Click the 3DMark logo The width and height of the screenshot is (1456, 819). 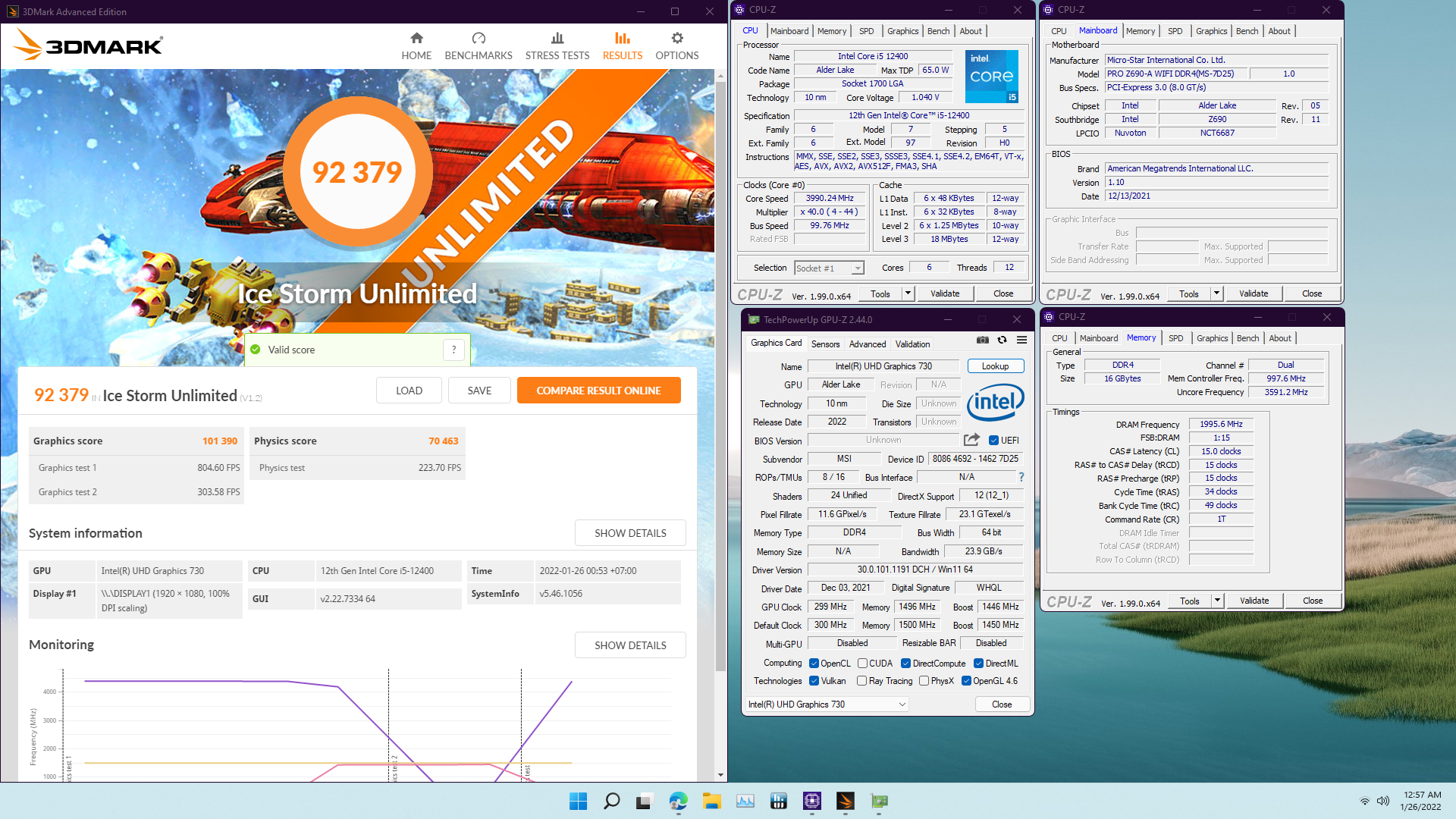pyautogui.click(x=89, y=45)
